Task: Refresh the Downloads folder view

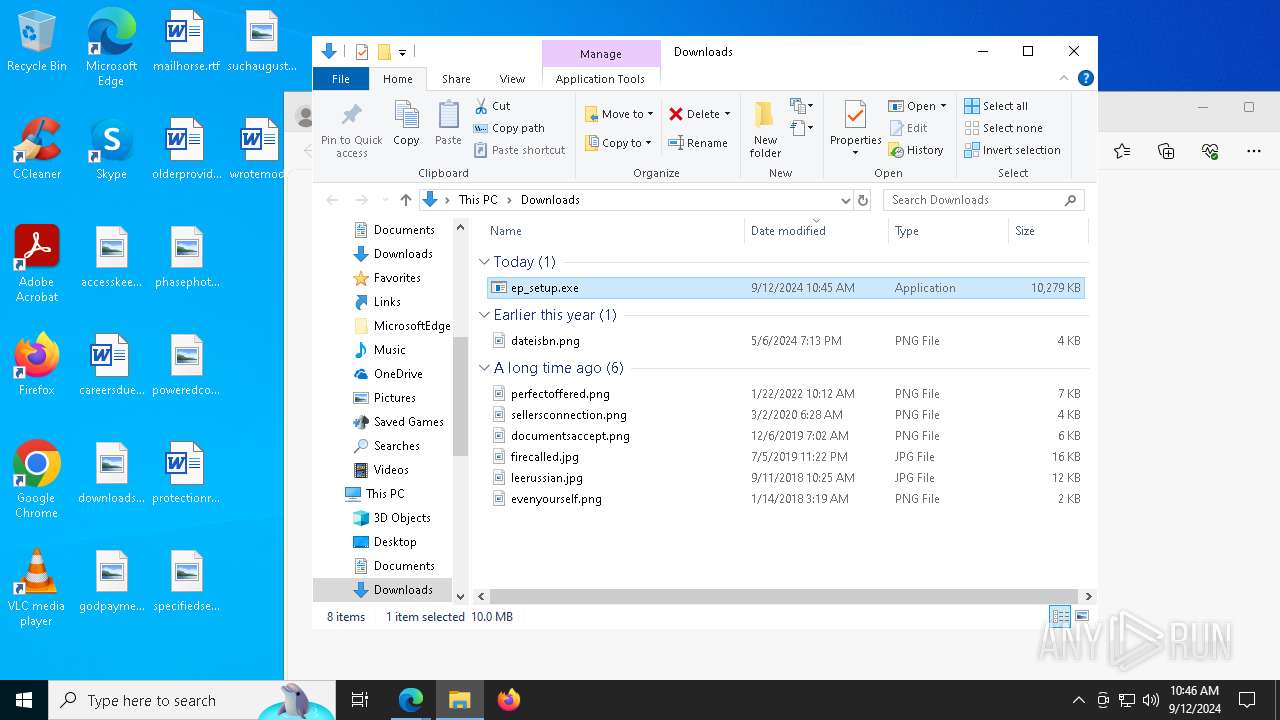Action: (863, 200)
